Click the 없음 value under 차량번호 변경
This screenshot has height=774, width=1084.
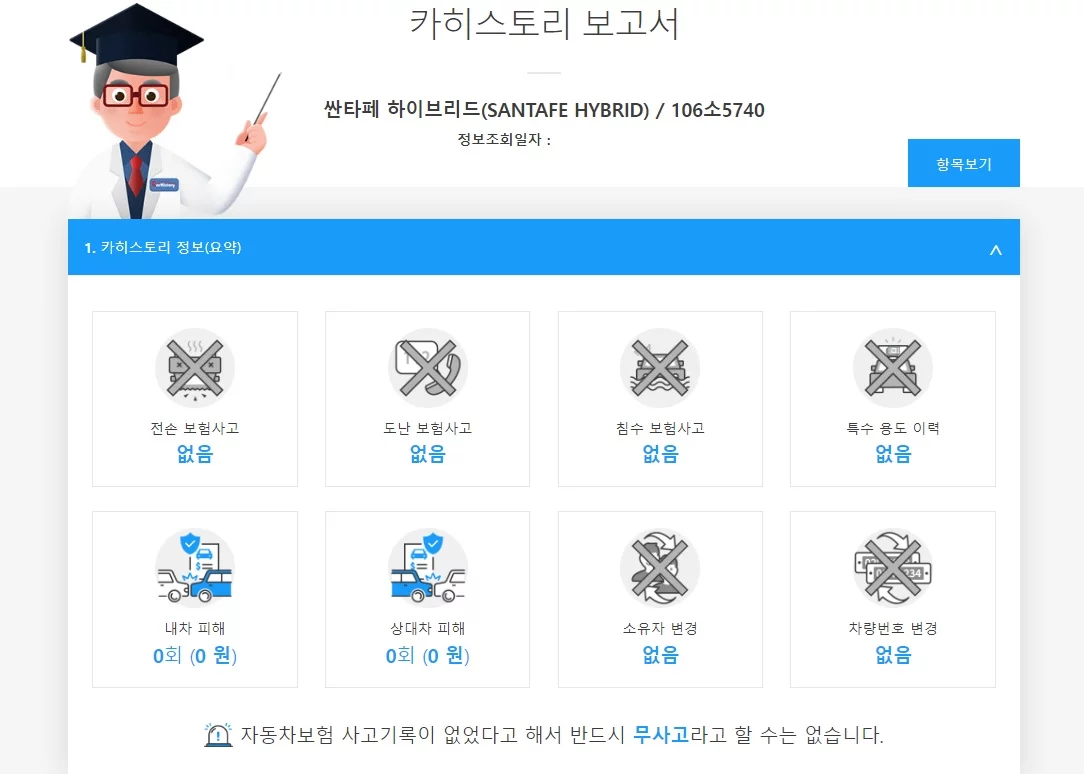tap(893, 654)
